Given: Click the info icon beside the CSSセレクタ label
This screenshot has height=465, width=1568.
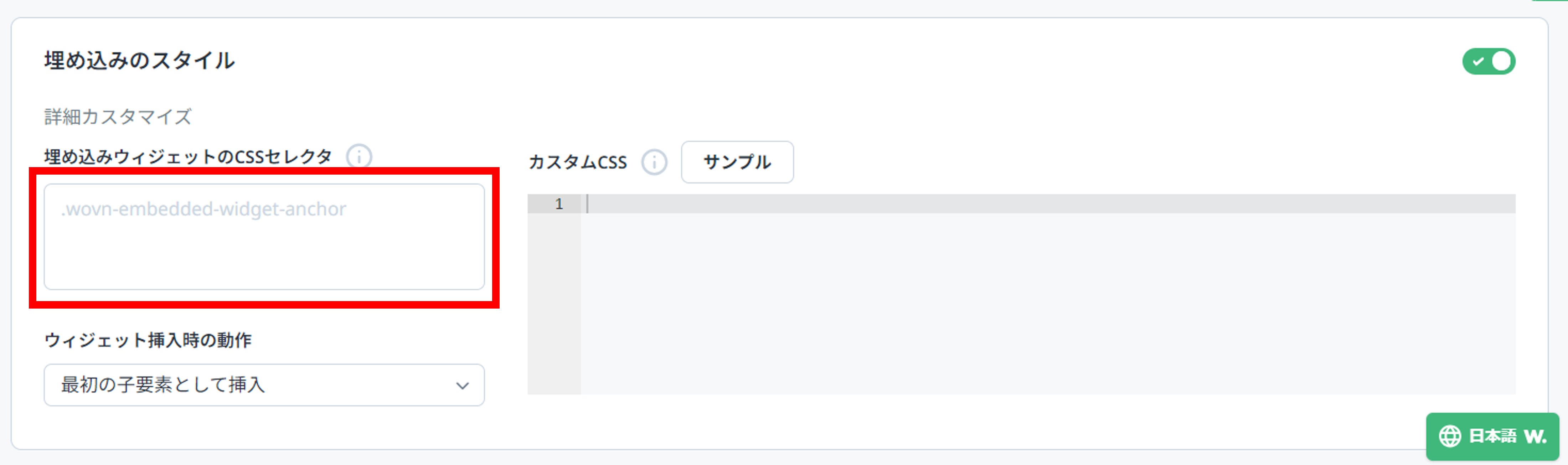Looking at the screenshot, I should (359, 157).
